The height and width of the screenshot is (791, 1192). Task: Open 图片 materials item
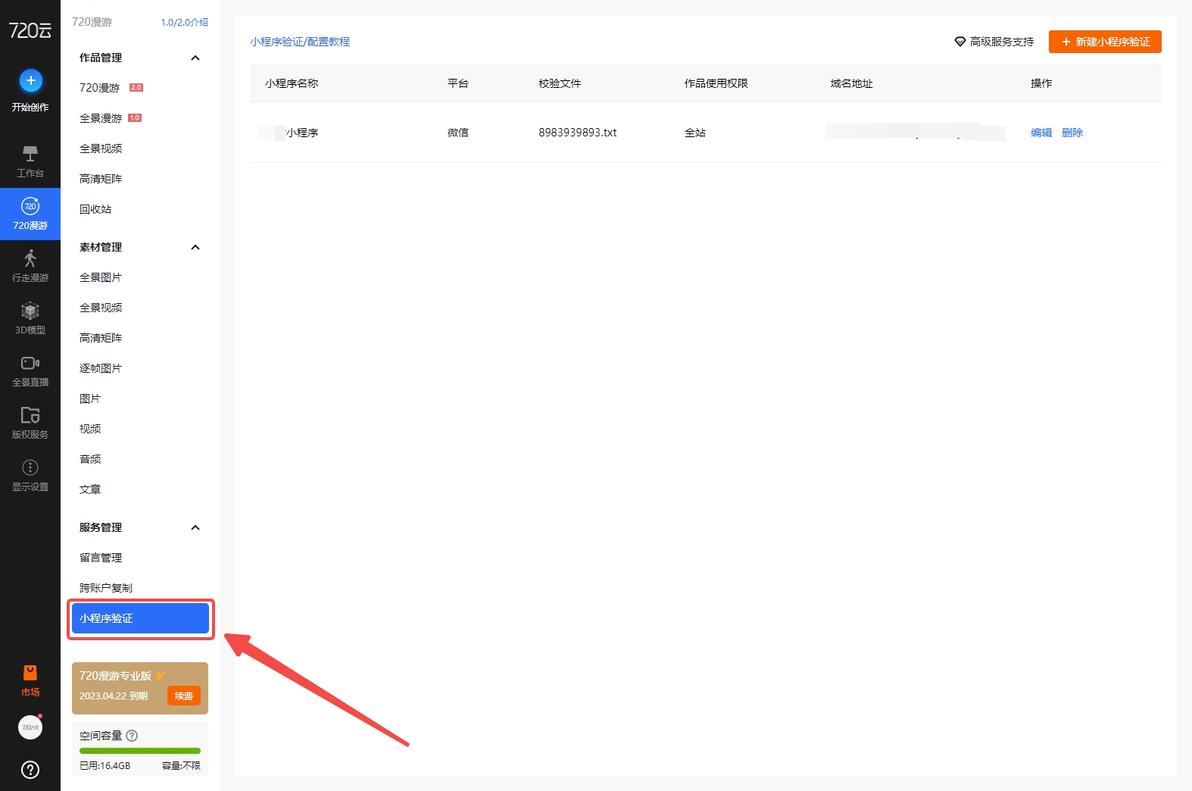(x=90, y=399)
